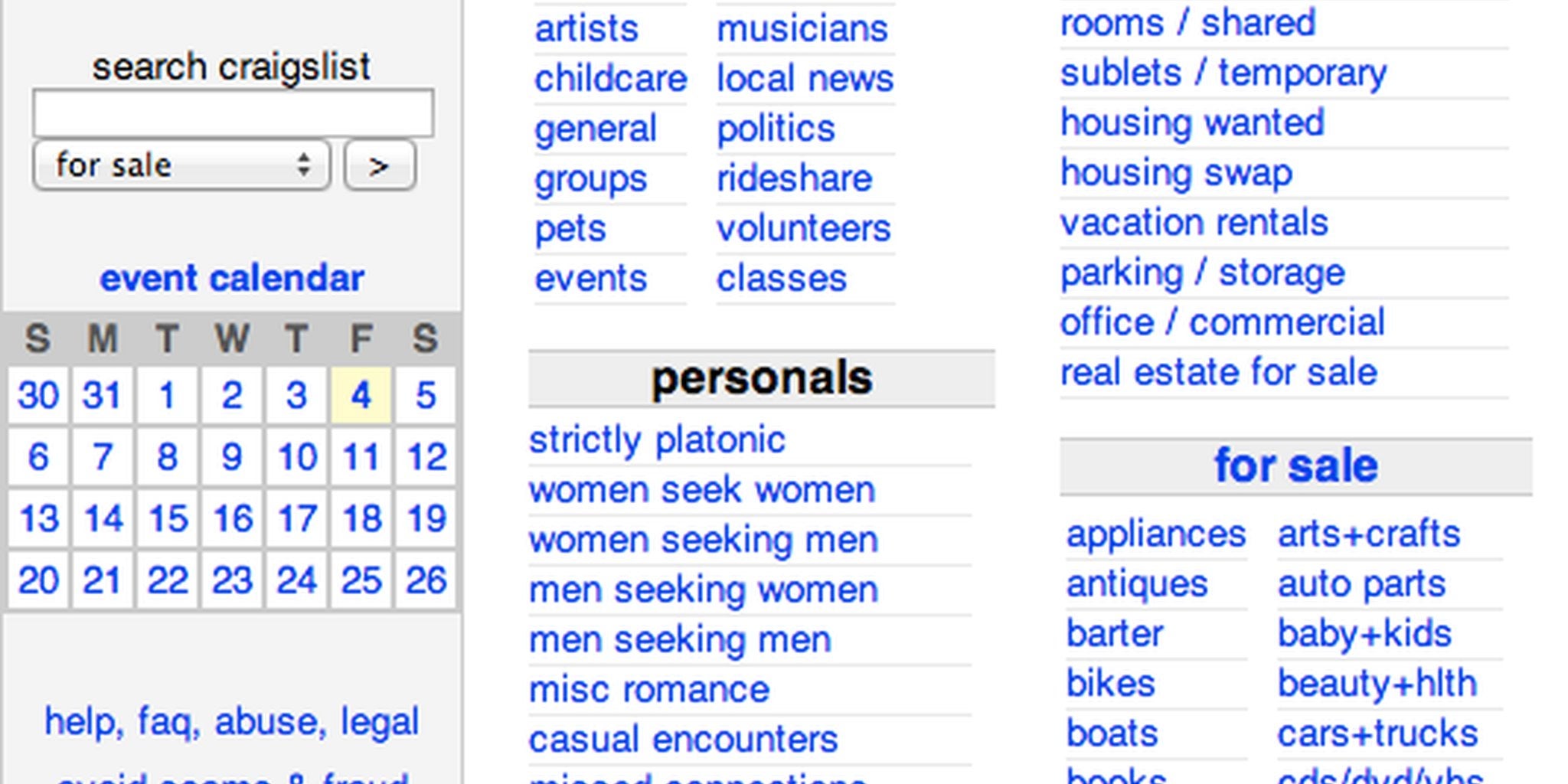Open the childcare listings

610,77
